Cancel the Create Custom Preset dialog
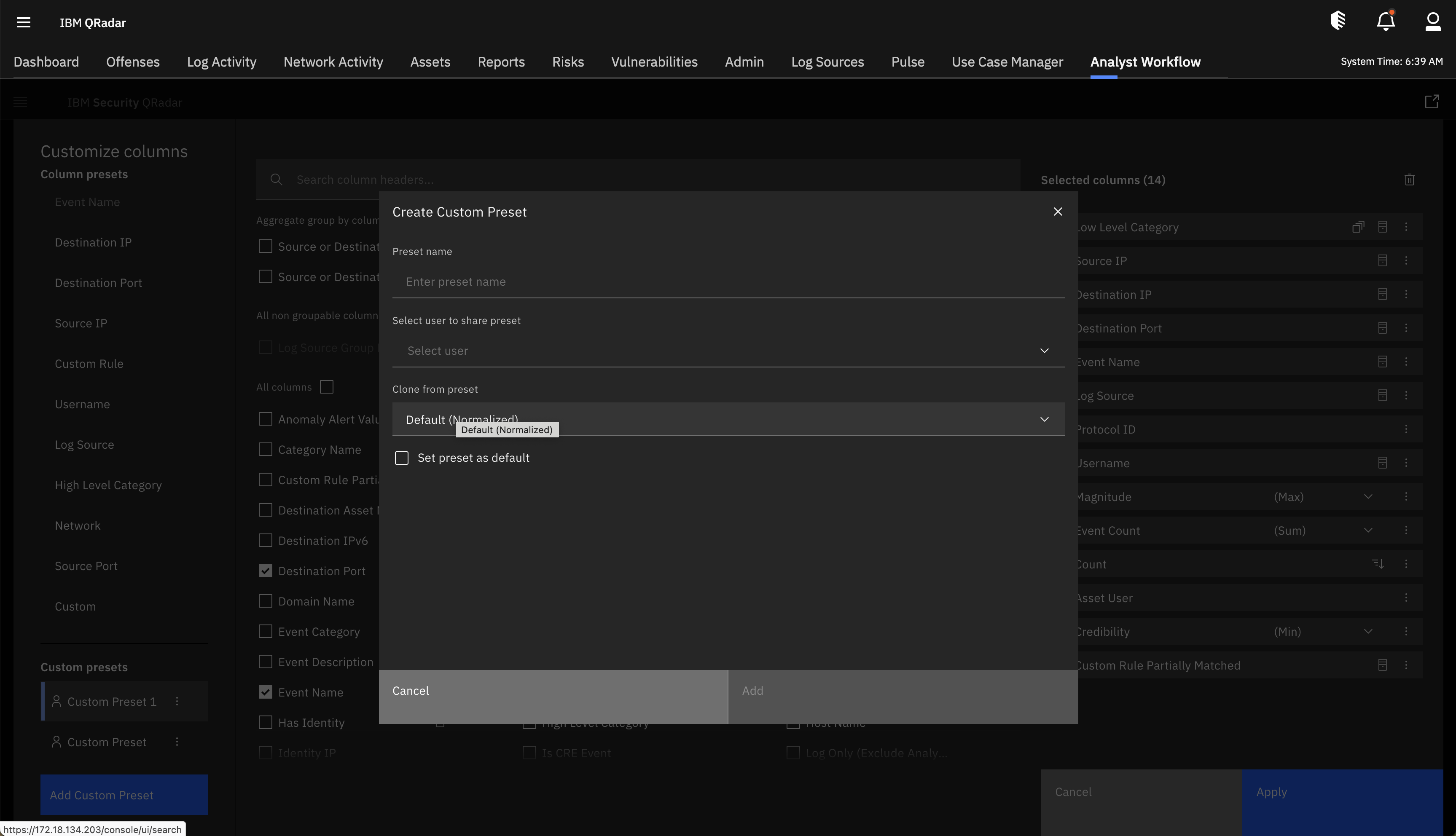Screen dimensions: 1456x836 point(411,691)
